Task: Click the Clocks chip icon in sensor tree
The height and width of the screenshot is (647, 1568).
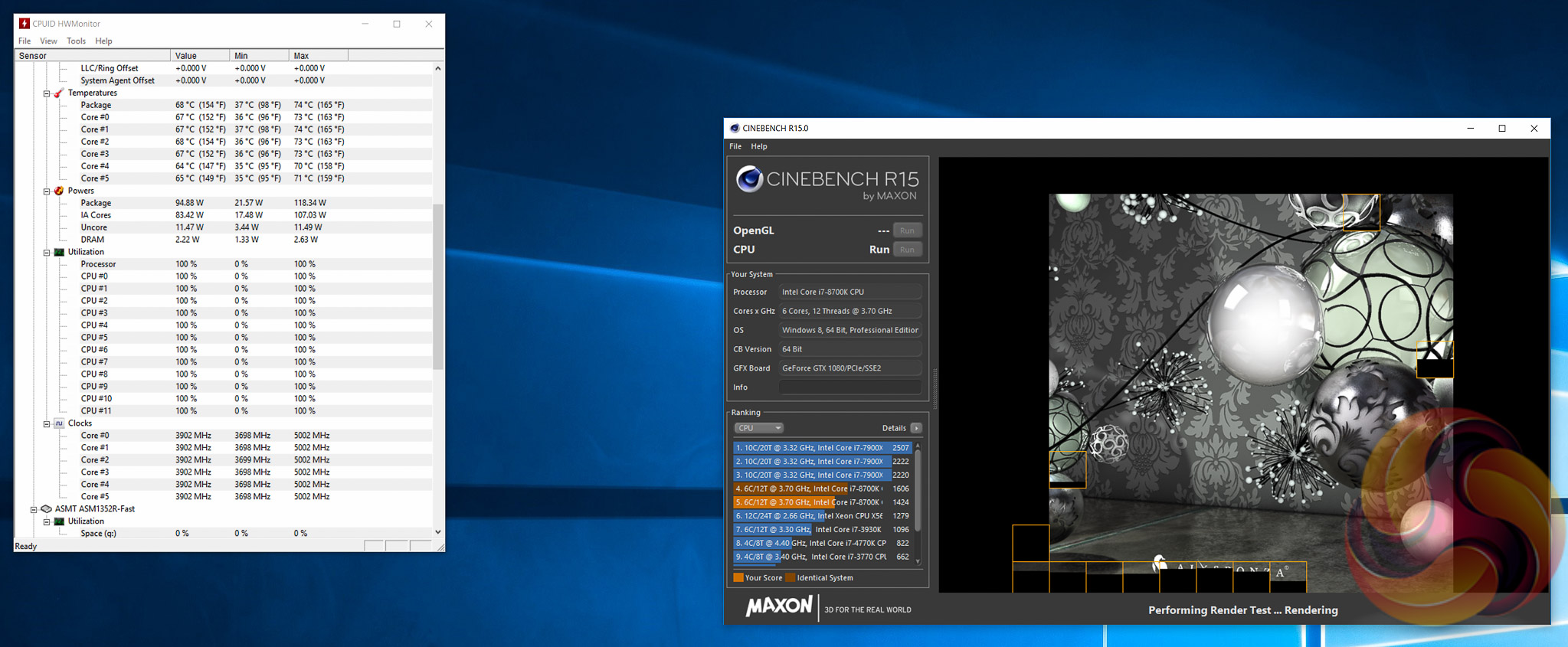Action: click(x=59, y=423)
